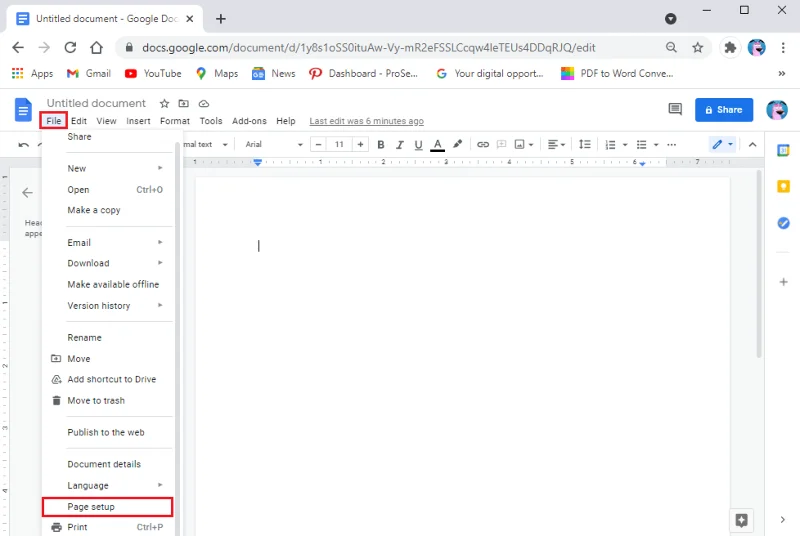Click the add comment toolbar icon
Viewport: 800px width, 536px height.
pos(502,144)
